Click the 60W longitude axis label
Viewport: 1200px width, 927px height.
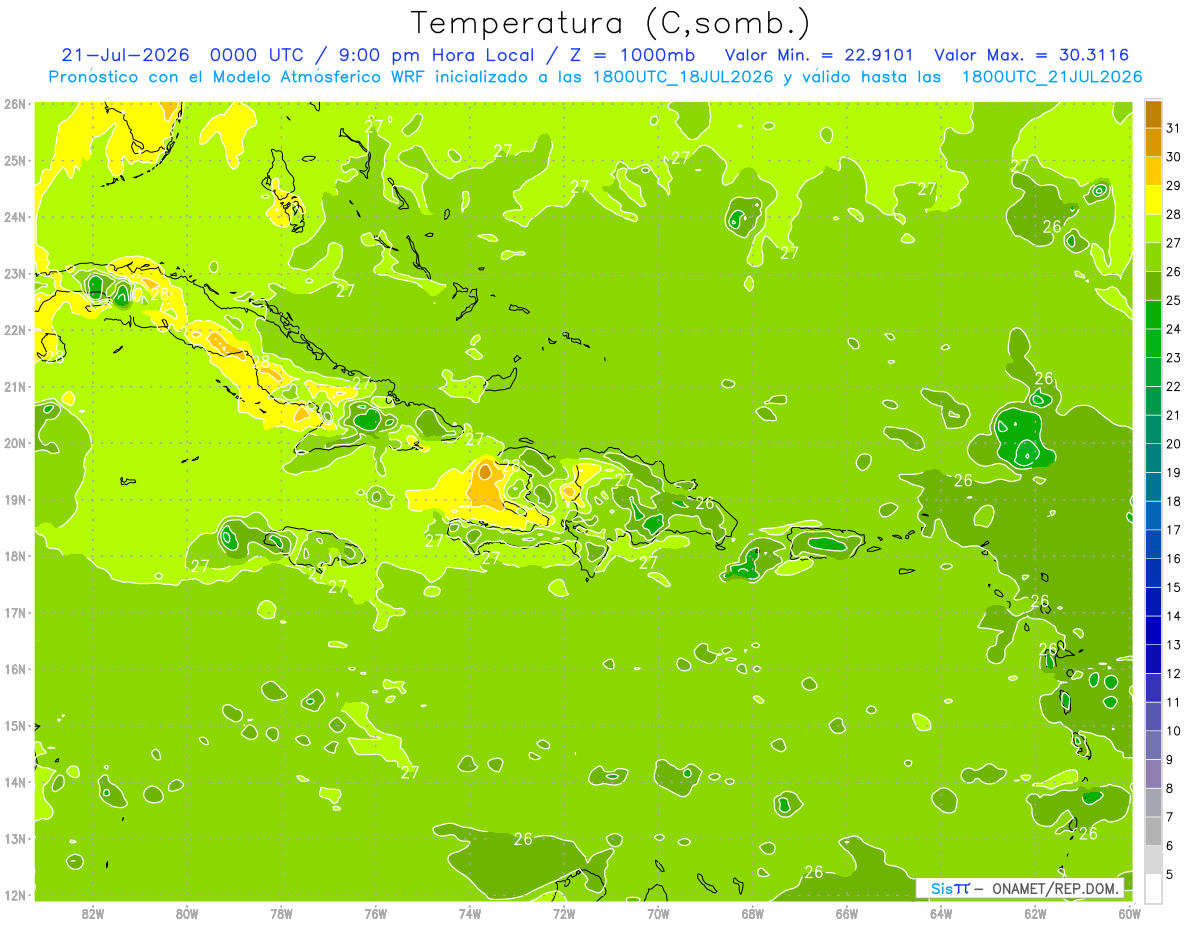tap(1130, 913)
